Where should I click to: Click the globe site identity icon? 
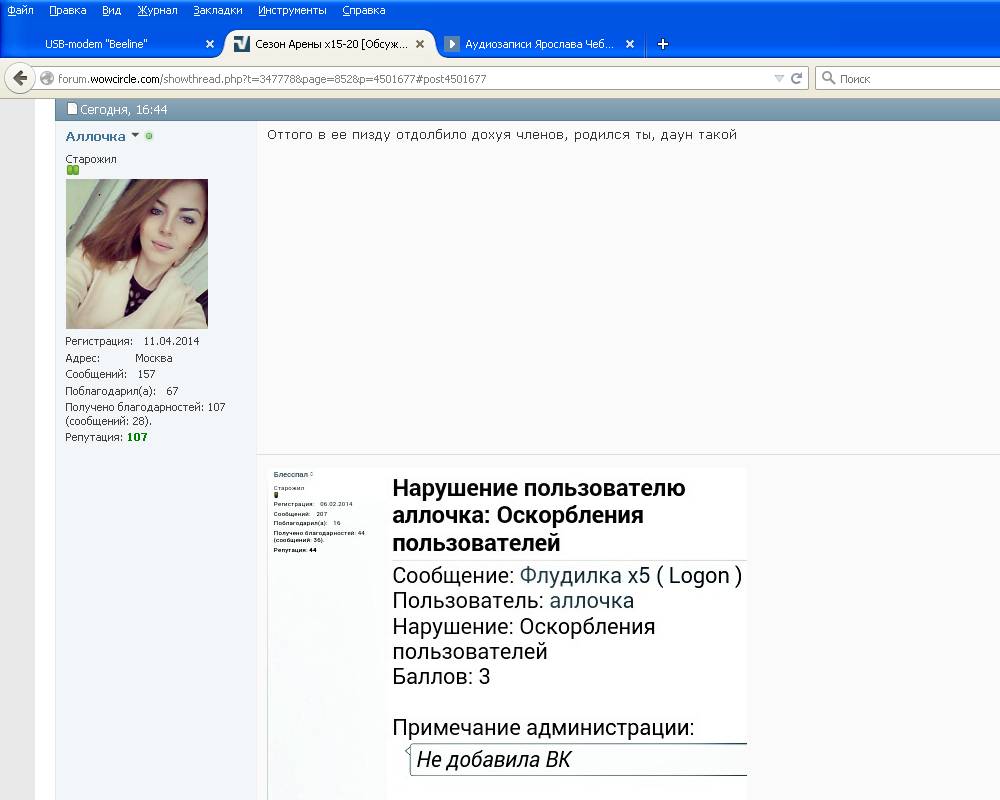47,79
